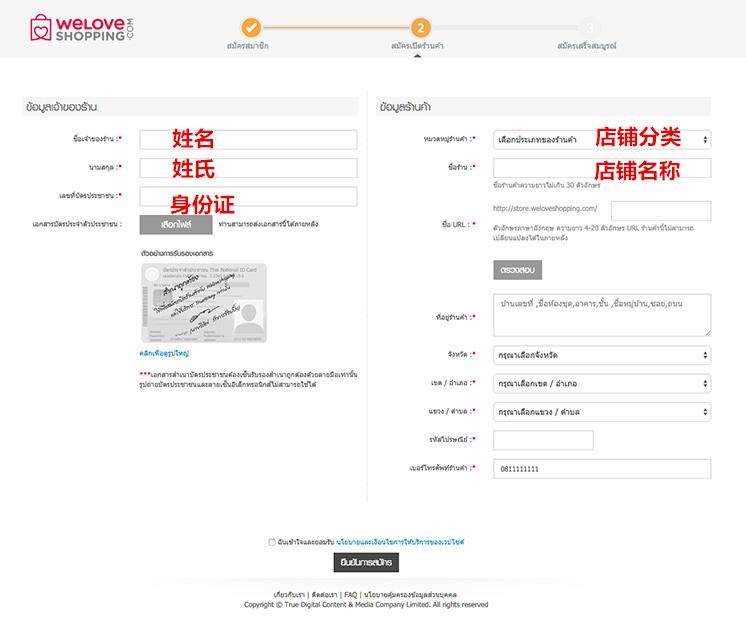Image resolution: width=746 pixels, height=621 pixels.
Task: Open the district selection dropdown
Action: [602, 384]
